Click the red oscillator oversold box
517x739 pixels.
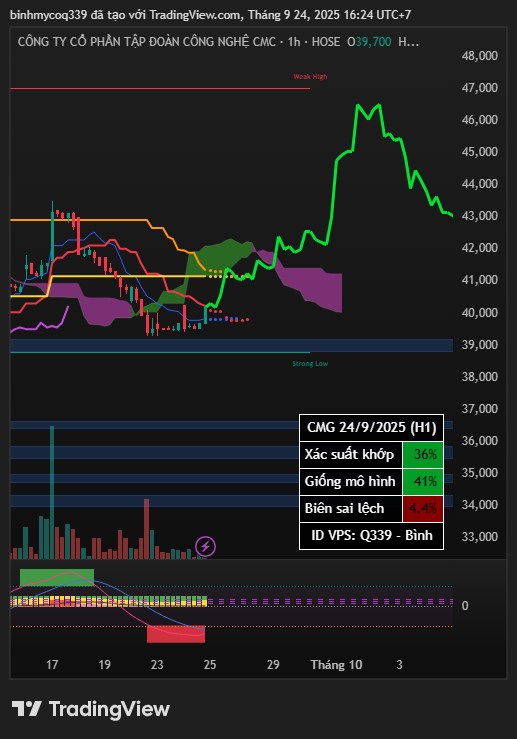click(176, 634)
